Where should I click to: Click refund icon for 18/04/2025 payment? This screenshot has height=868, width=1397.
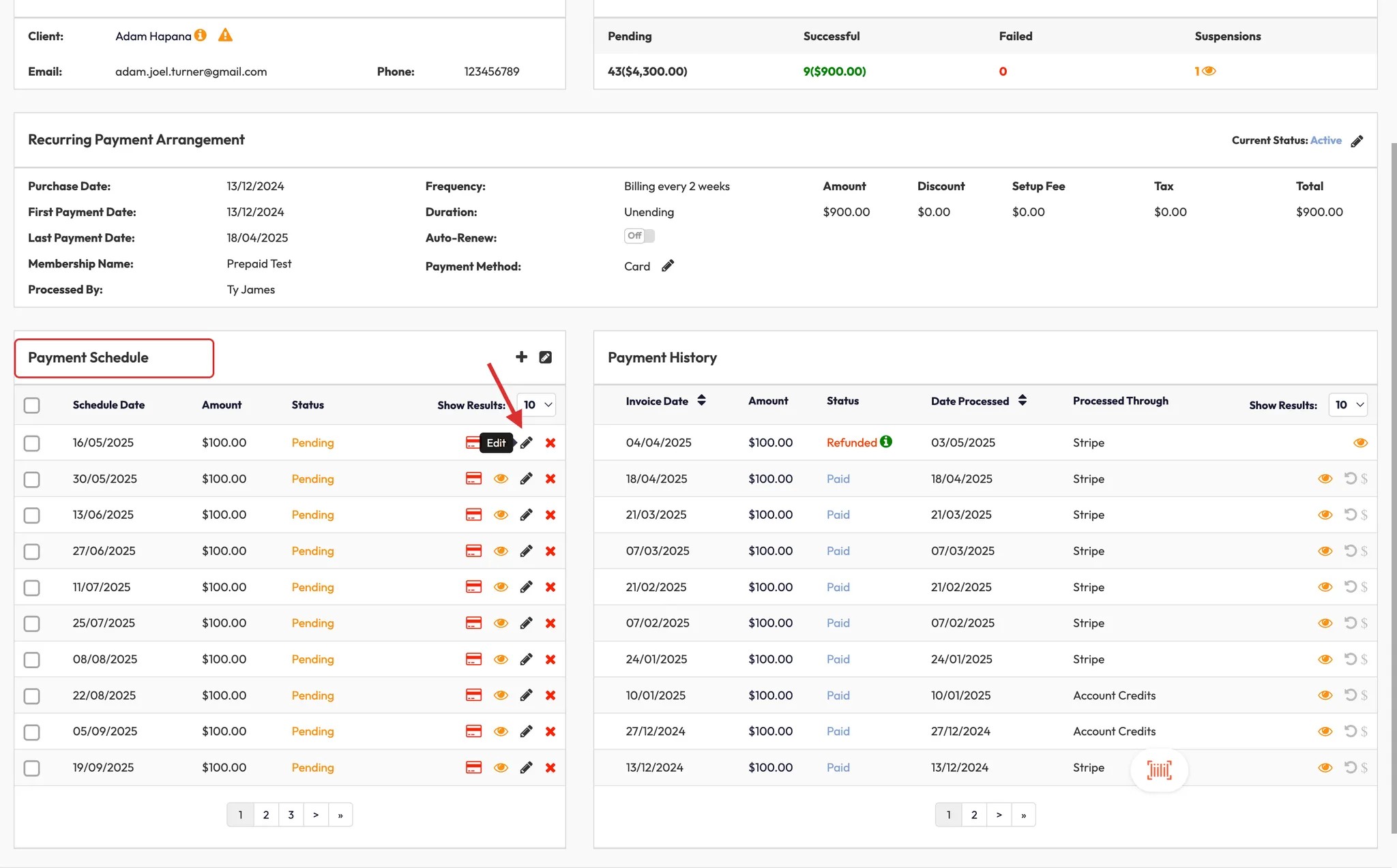[x=1351, y=479]
